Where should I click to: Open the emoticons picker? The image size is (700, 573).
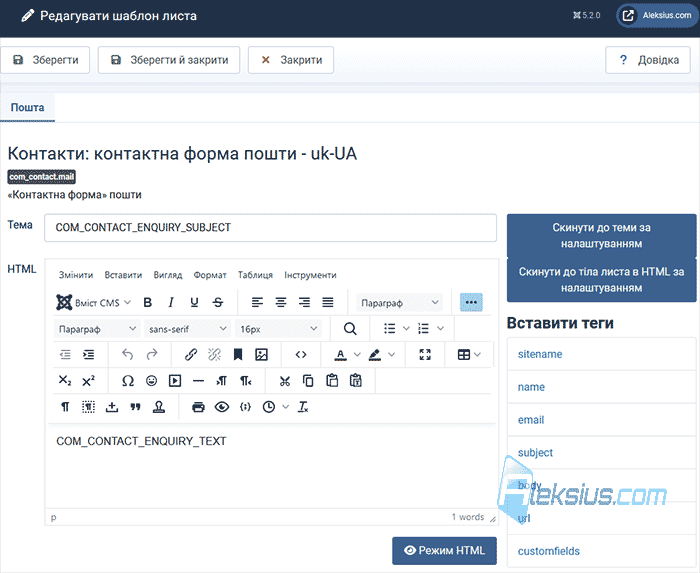point(151,381)
